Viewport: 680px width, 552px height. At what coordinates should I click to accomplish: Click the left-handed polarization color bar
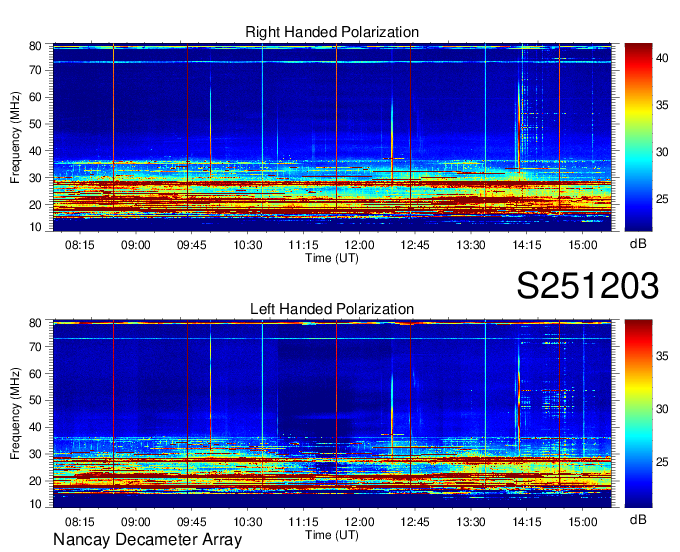coord(638,414)
